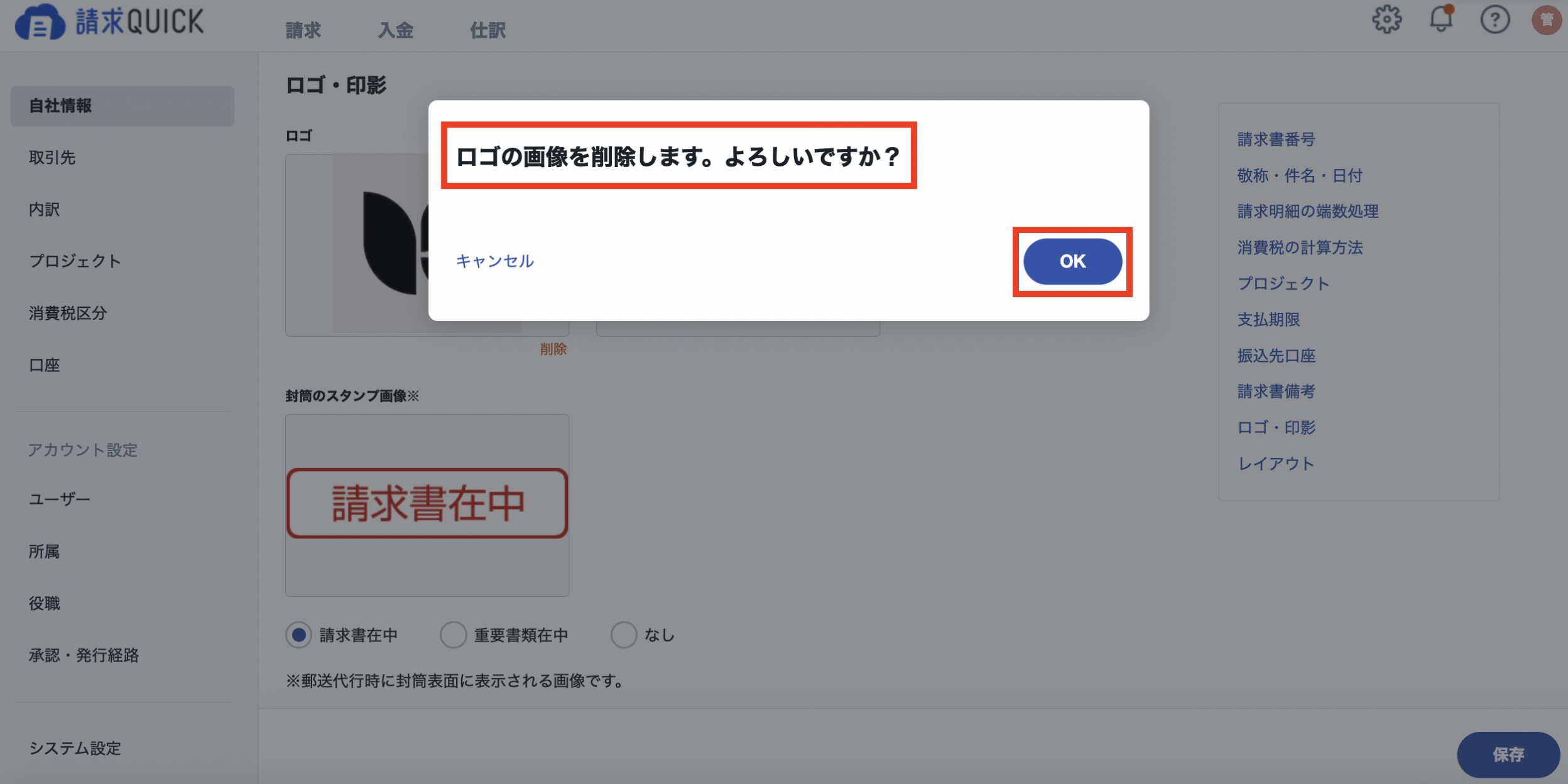Image resolution: width=1568 pixels, height=784 pixels.
Task: Click キャンセル in the dialog
Action: [495, 261]
